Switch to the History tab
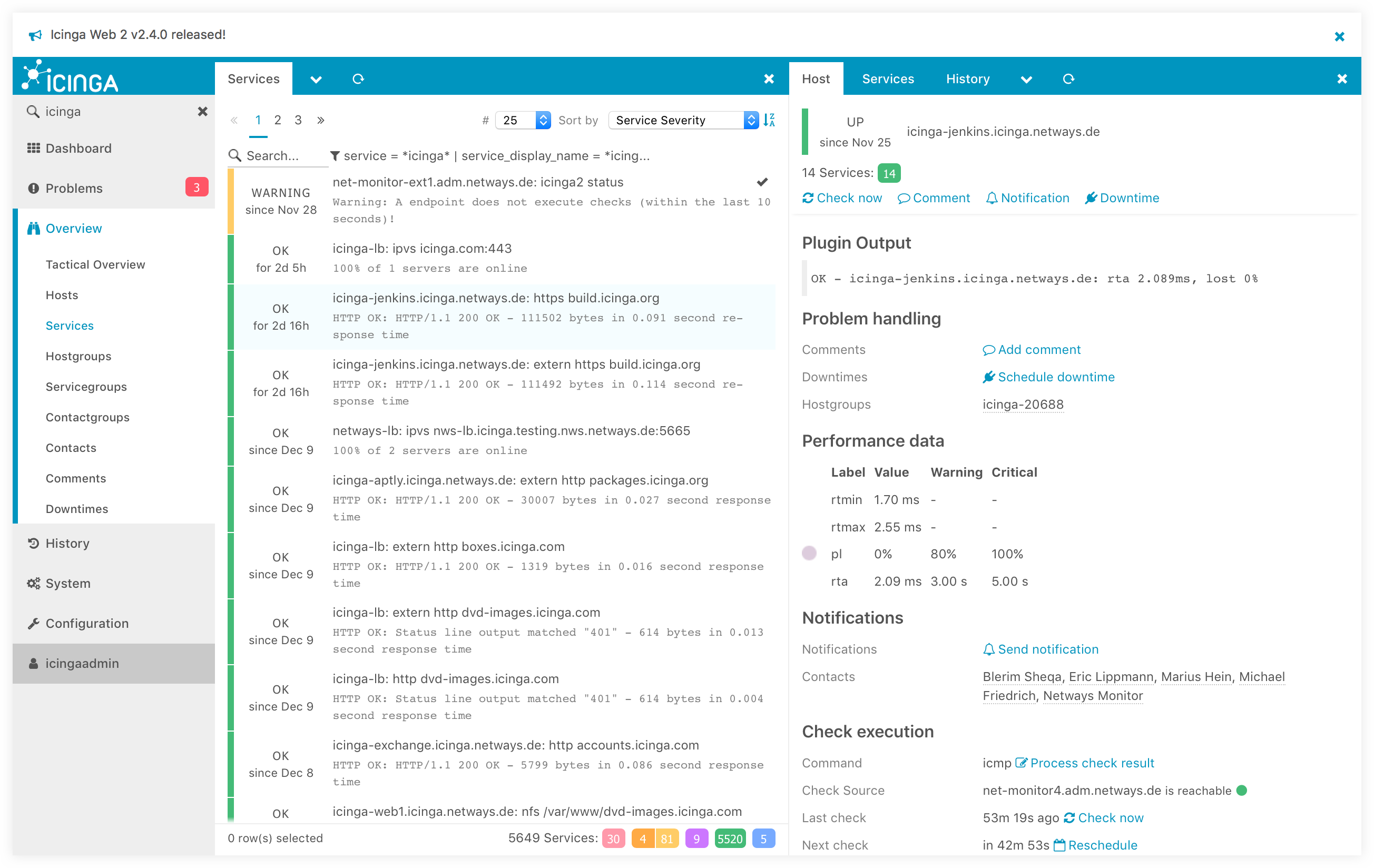This screenshot has width=1374, height=868. (x=966, y=79)
